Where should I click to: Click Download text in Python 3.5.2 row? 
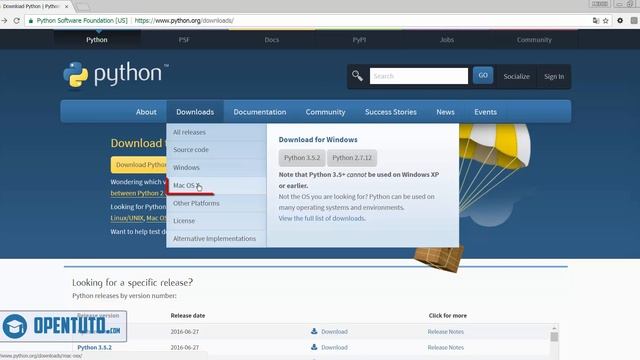(334, 347)
